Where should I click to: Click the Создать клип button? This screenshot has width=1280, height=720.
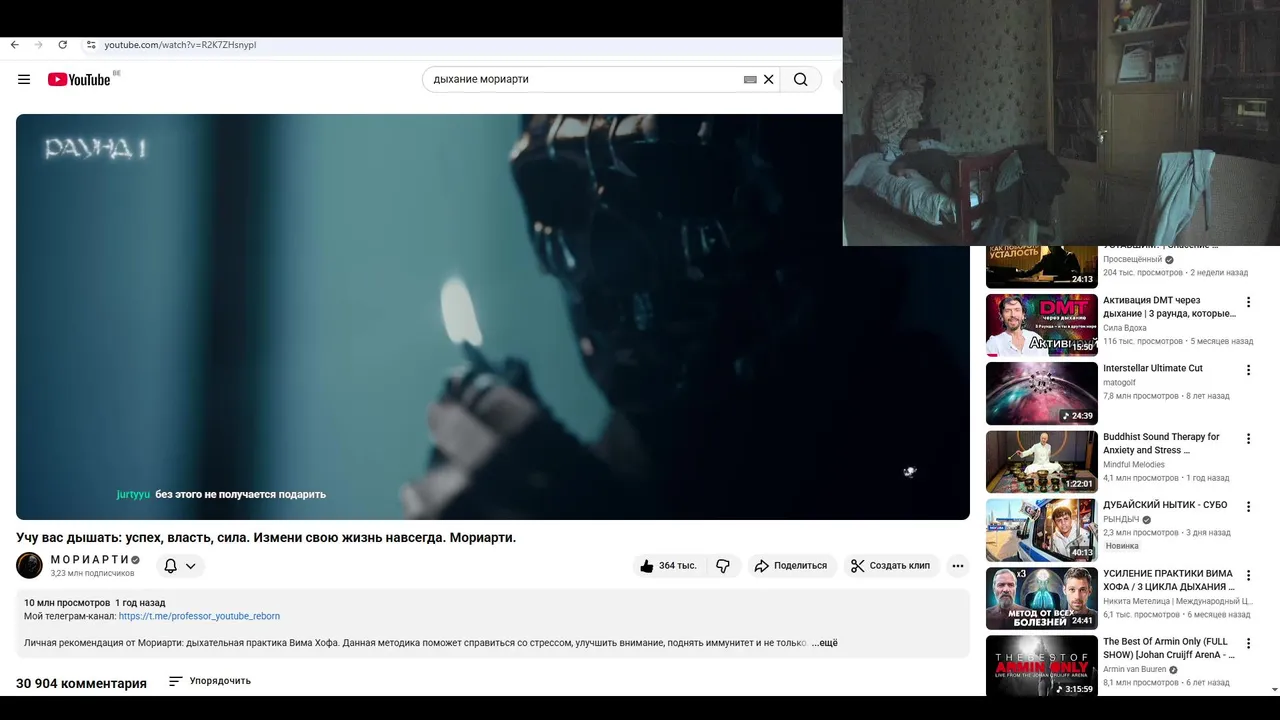point(891,566)
